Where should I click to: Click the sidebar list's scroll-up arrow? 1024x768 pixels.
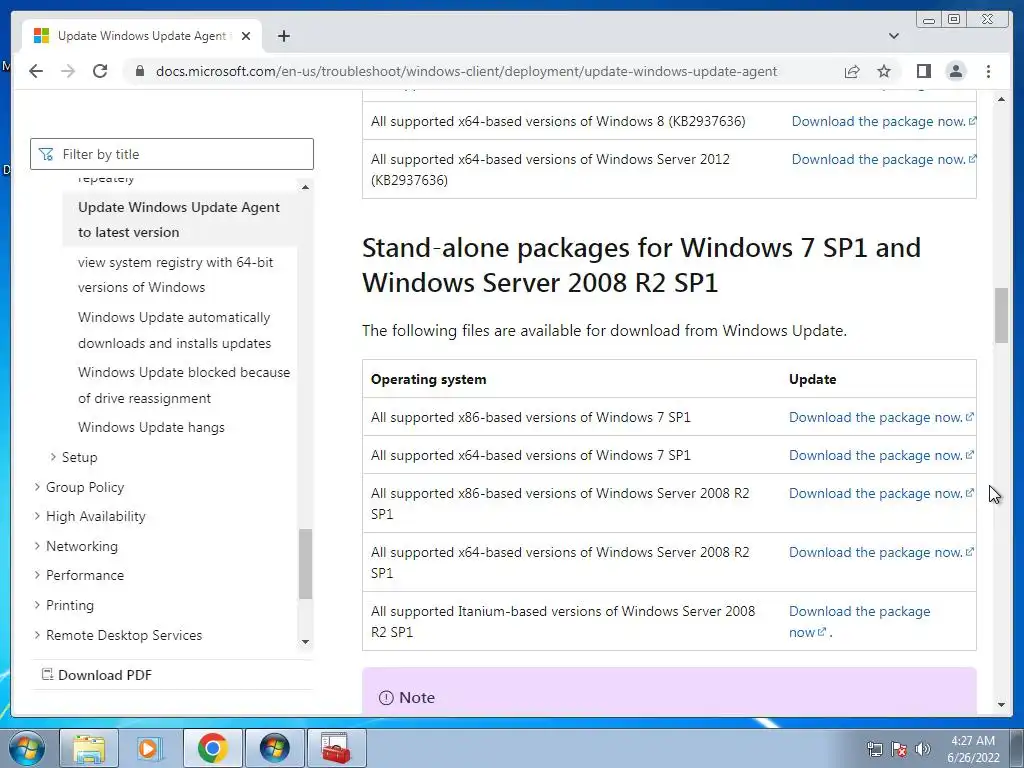(x=305, y=187)
